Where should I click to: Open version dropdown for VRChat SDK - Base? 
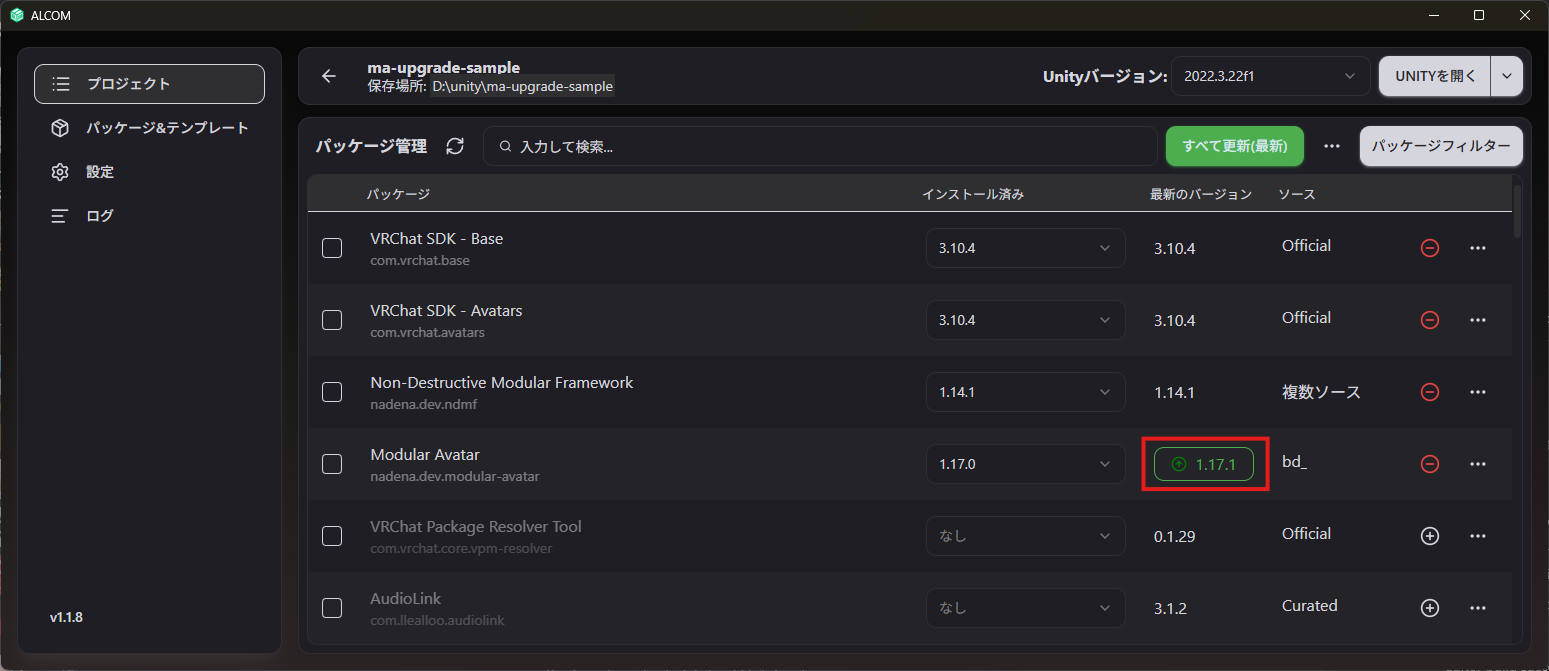[x=1025, y=248]
